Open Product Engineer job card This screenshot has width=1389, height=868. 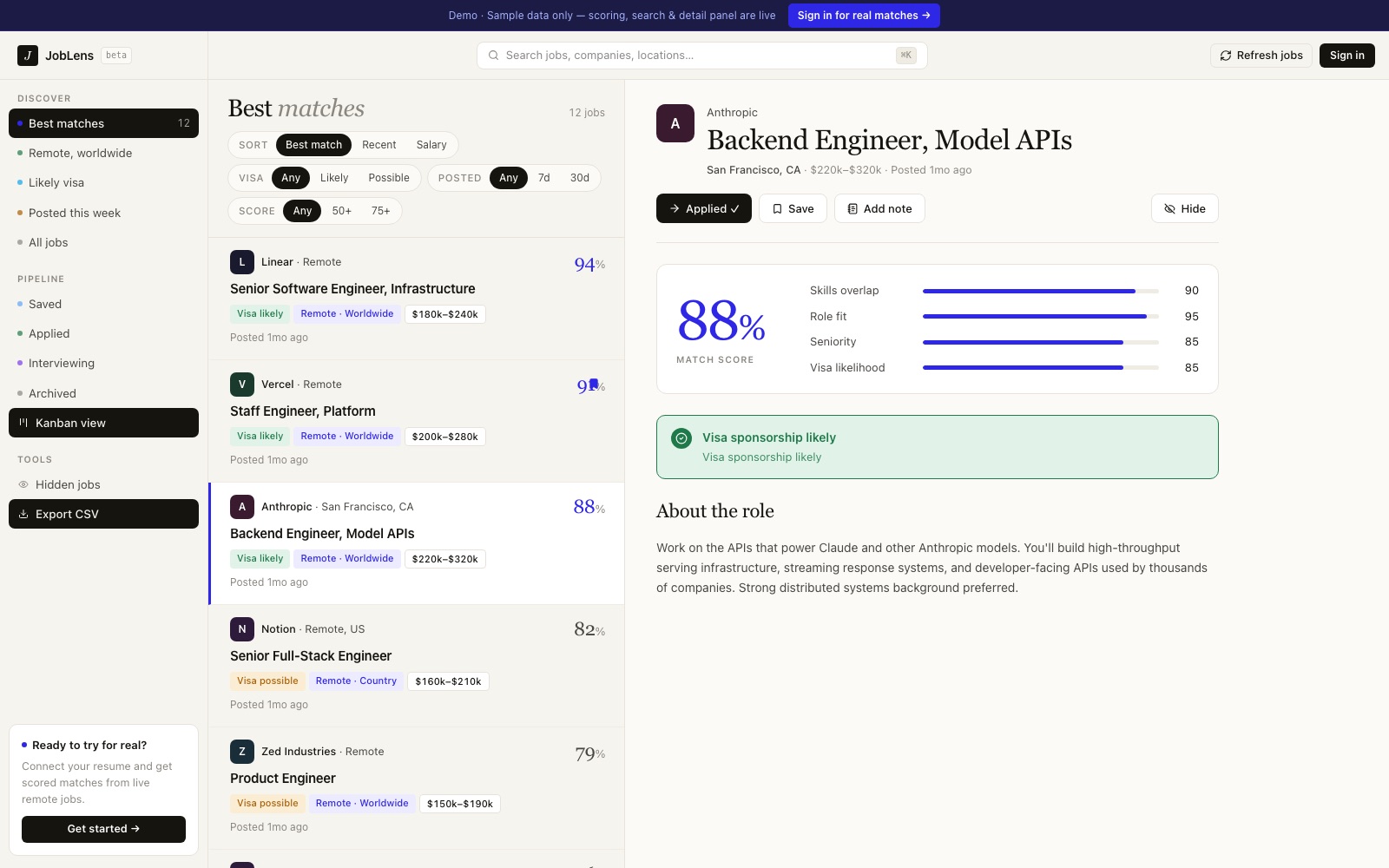coord(416,788)
